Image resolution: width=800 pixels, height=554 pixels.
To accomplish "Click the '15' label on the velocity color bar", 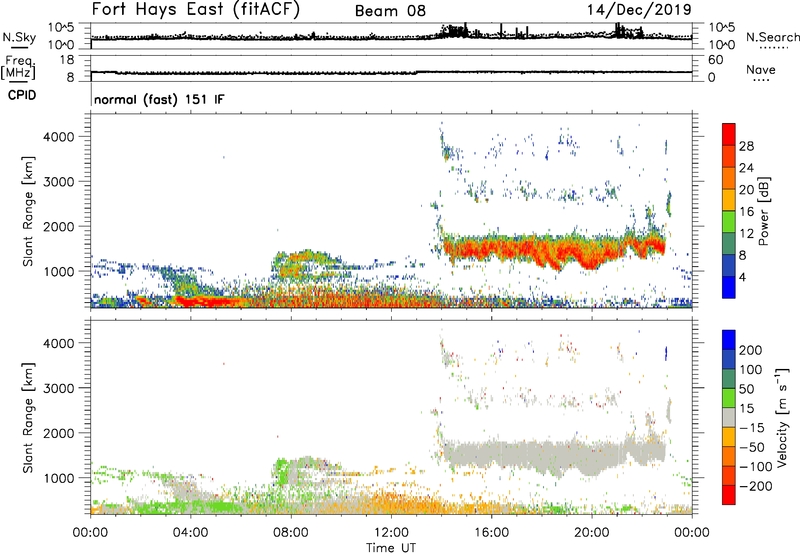I will pyautogui.click(x=746, y=409).
